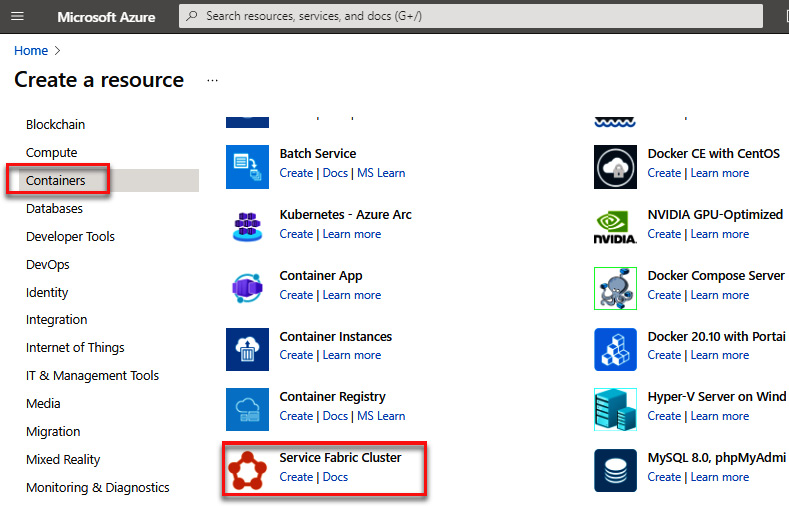Click the NVIDIA GPU-Optimized logo icon
789x506 pixels.
pyautogui.click(x=615, y=227)
